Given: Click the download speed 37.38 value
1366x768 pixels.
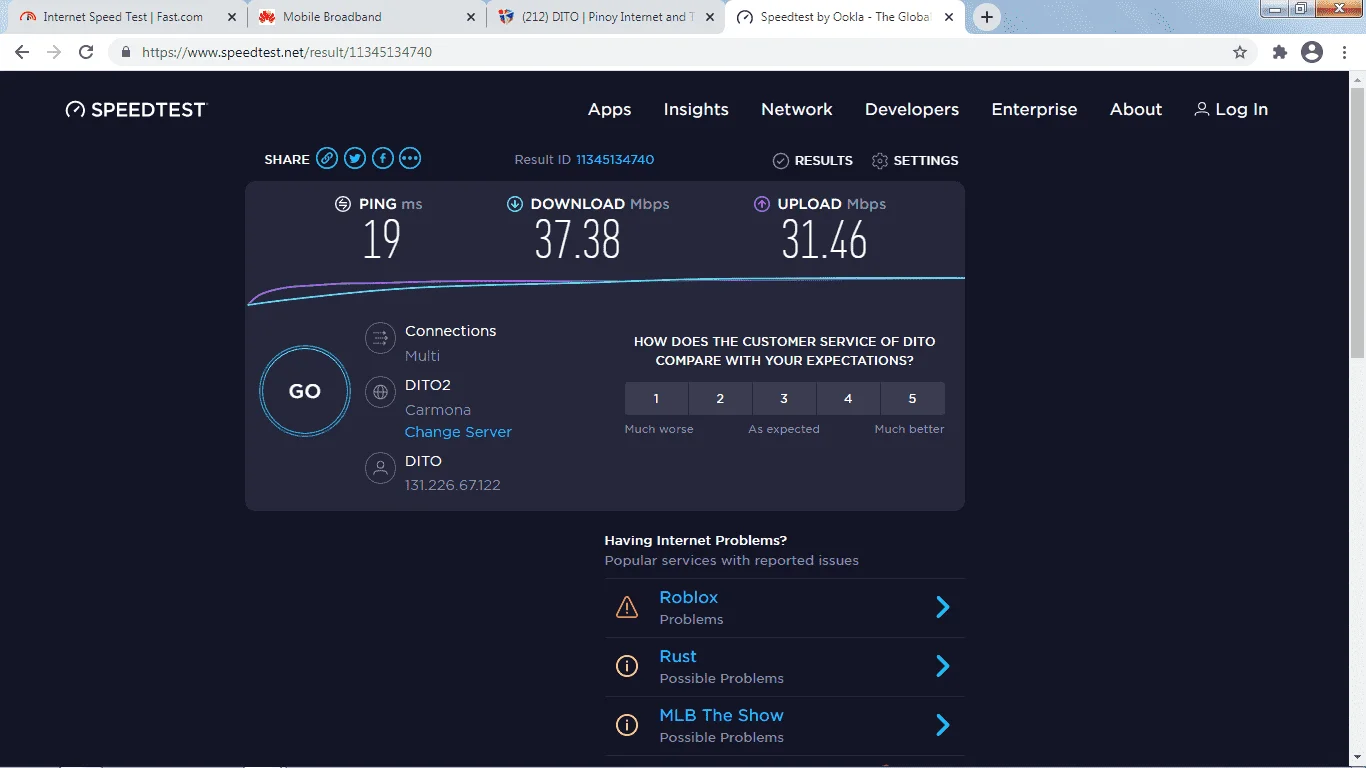Looking at the screenshot, I should tap(578, 240).
